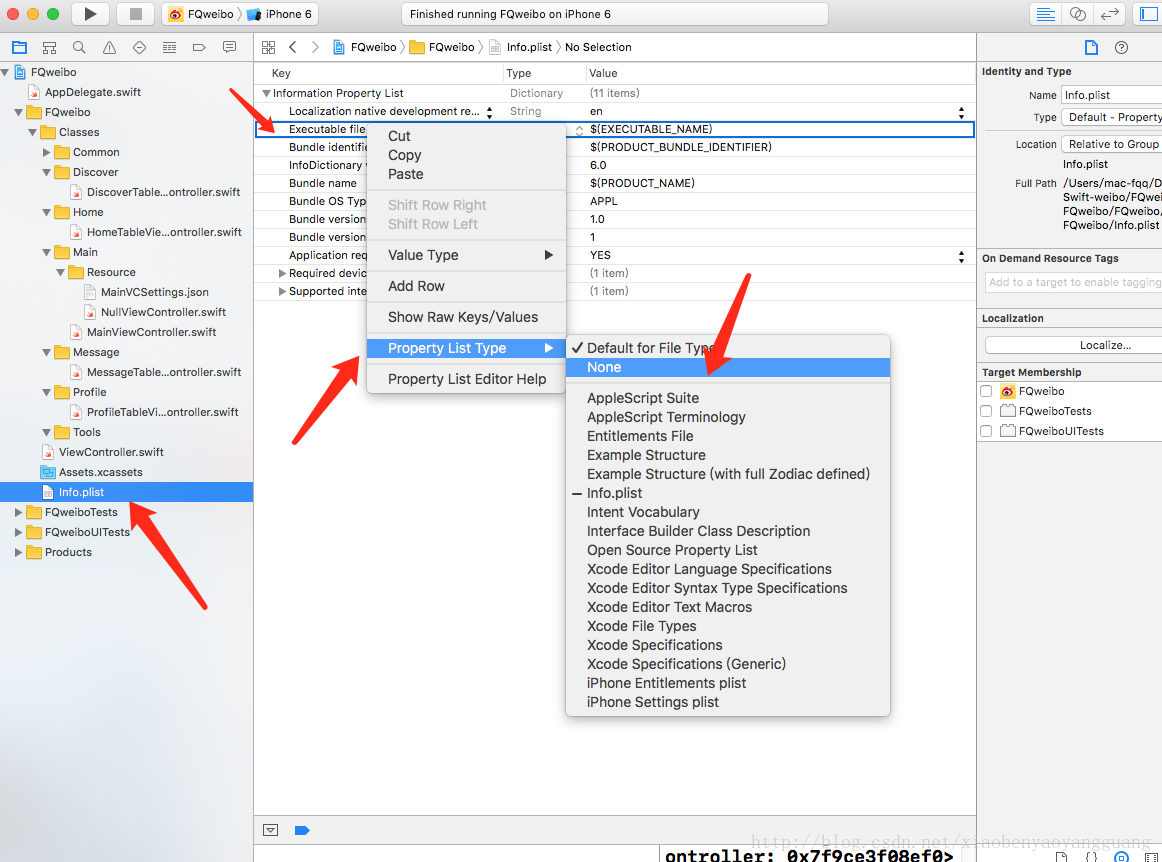Viewport: 1162px width, 862px height.
Task: Choose Entitlements File from submenu
Action: tap(640, 437)
